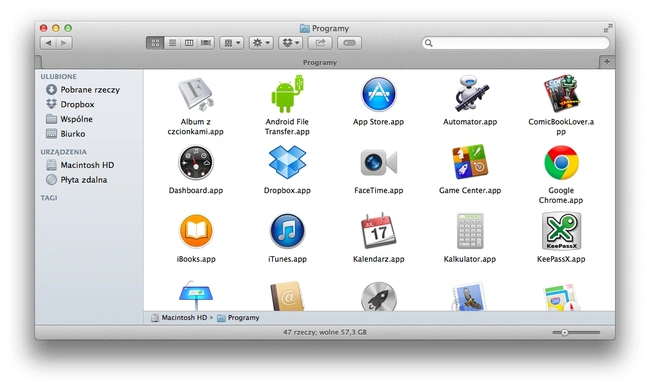Click the Finder search field
This screenshot has width=650, height=388.
coord(515,43)
